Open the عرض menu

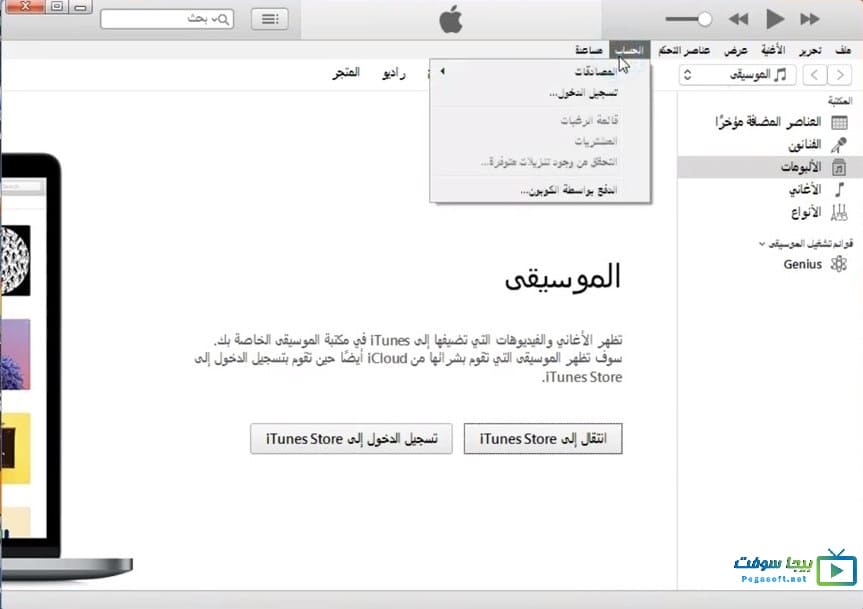pos(736,50)
